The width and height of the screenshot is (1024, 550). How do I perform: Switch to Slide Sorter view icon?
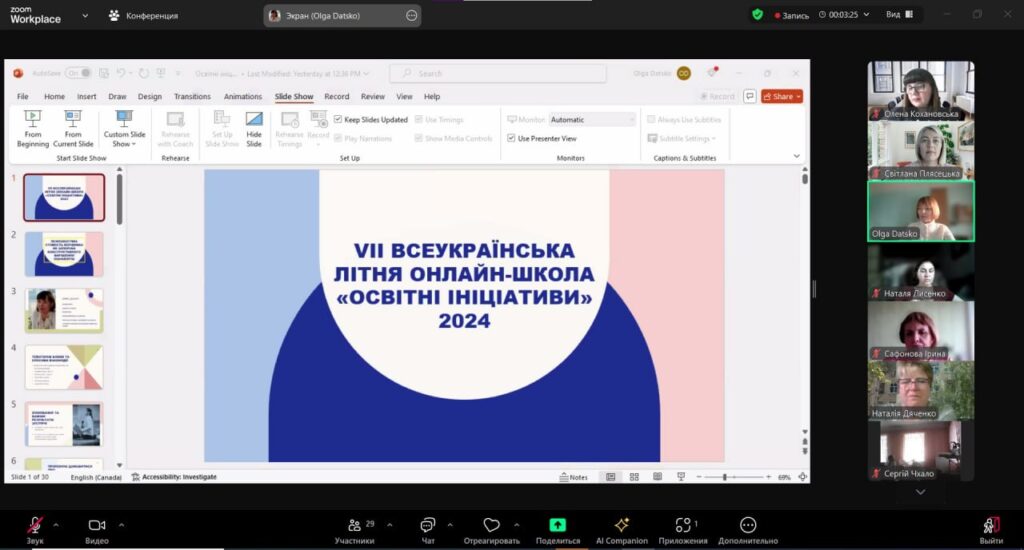click(x=634, y=477)
